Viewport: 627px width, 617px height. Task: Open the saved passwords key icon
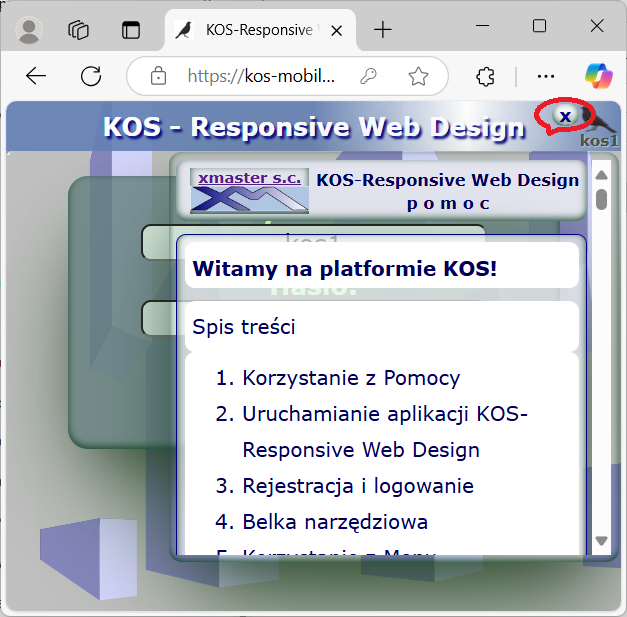click(x=369, y=77)
